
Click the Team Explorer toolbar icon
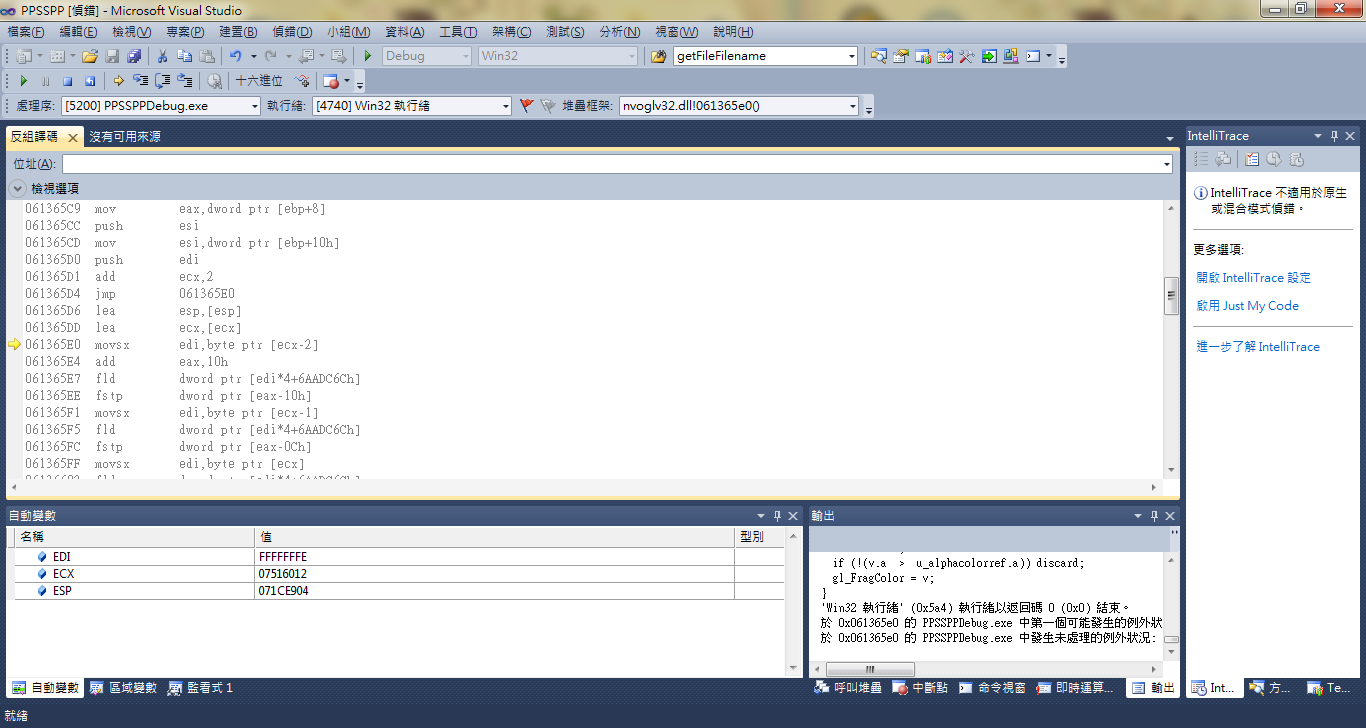923,56
